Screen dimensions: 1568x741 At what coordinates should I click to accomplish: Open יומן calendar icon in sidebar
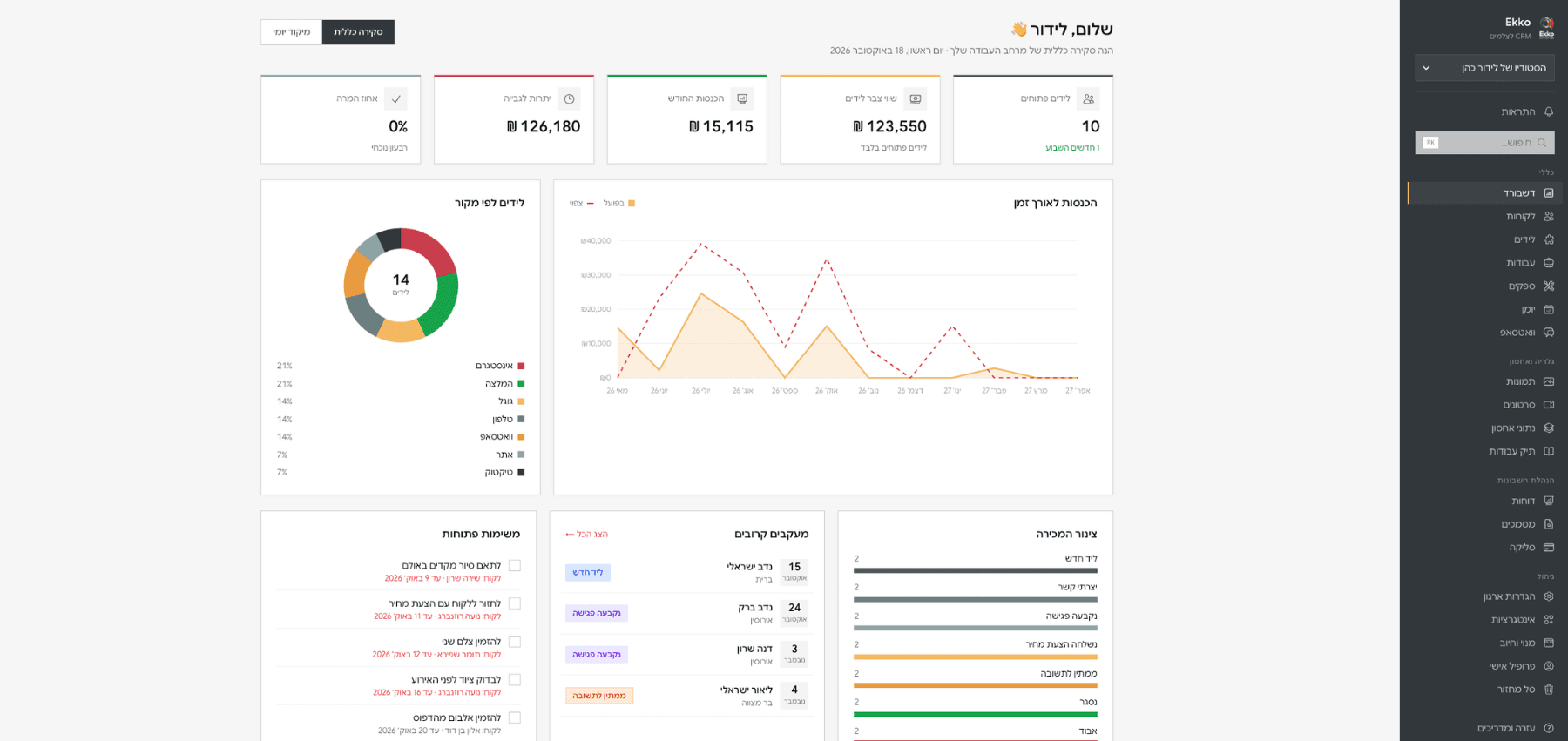pyautogui.click(x=1549, y=309)
